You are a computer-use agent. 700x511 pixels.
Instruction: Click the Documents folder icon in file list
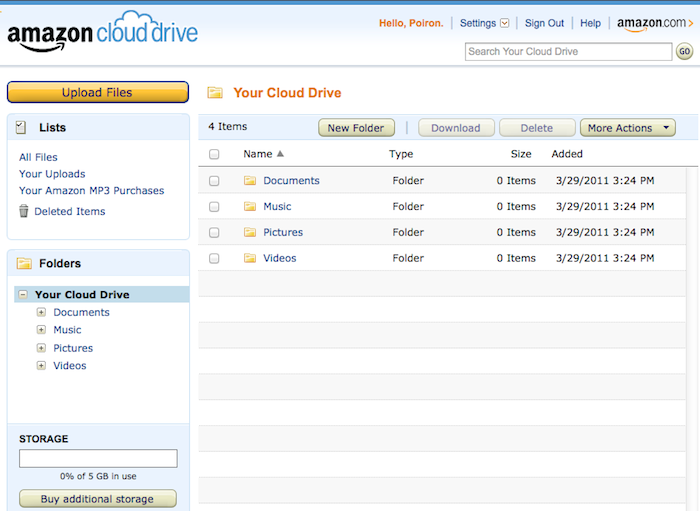(x=250, y=181)
